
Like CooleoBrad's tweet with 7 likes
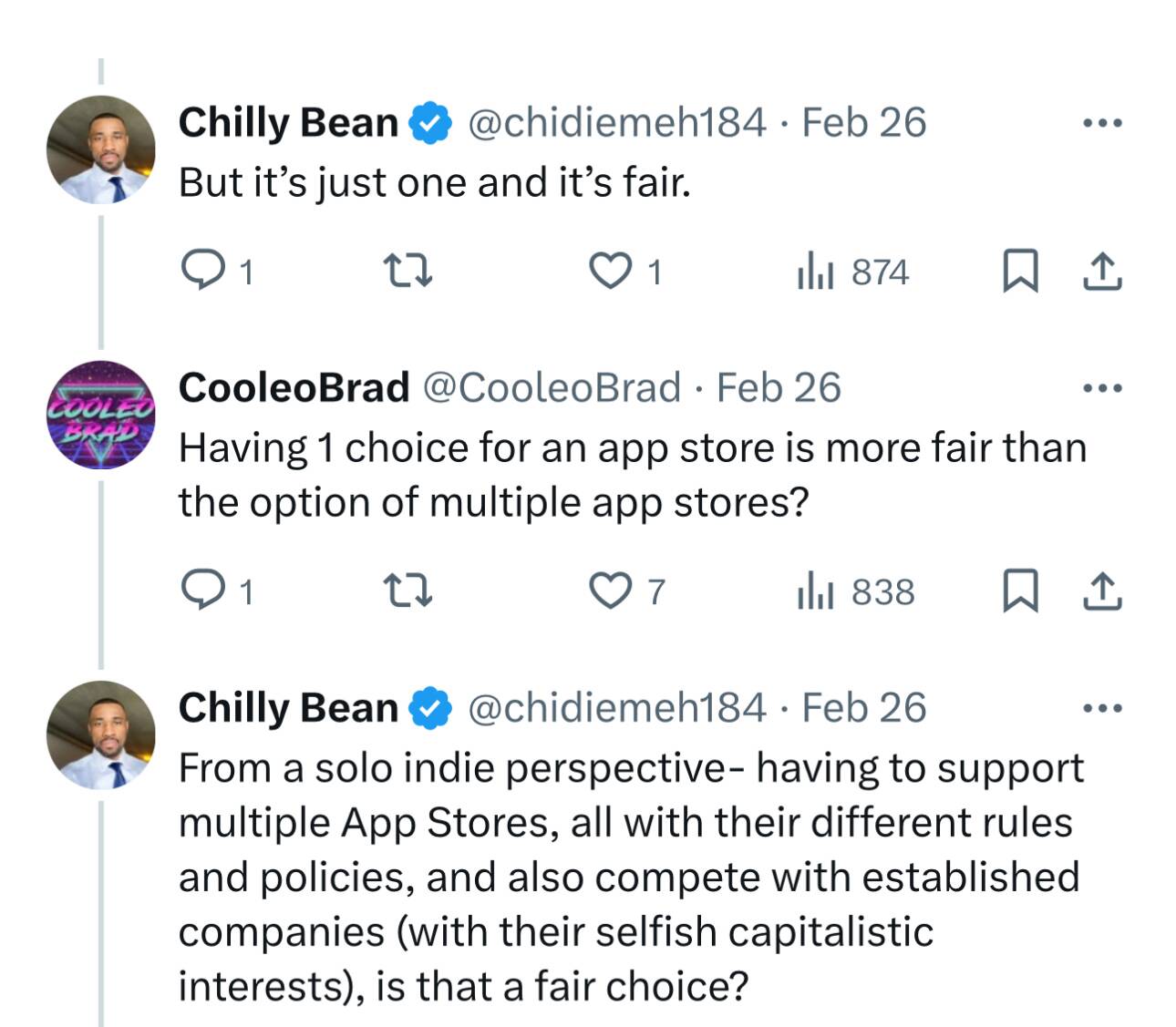click(610, 591)
